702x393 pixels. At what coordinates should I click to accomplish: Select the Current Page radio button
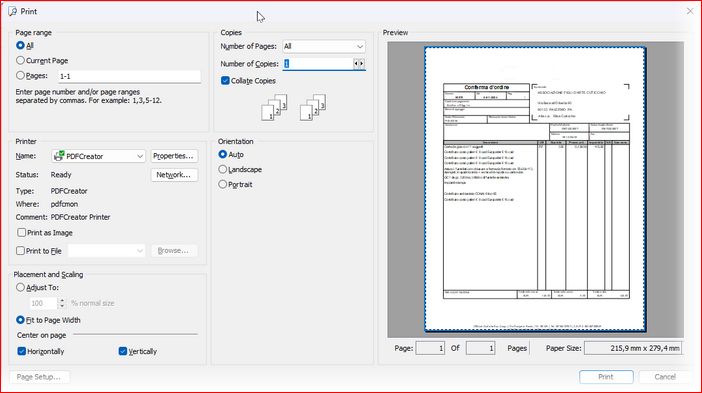20,60
